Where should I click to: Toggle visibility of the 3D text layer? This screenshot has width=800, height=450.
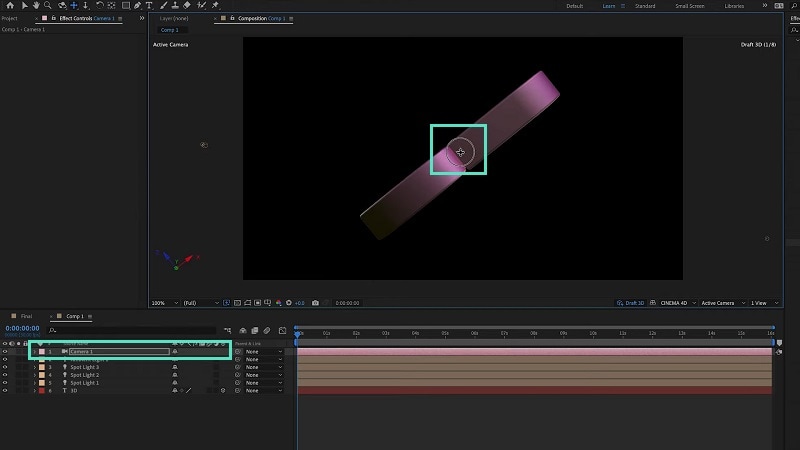[5, 391]
